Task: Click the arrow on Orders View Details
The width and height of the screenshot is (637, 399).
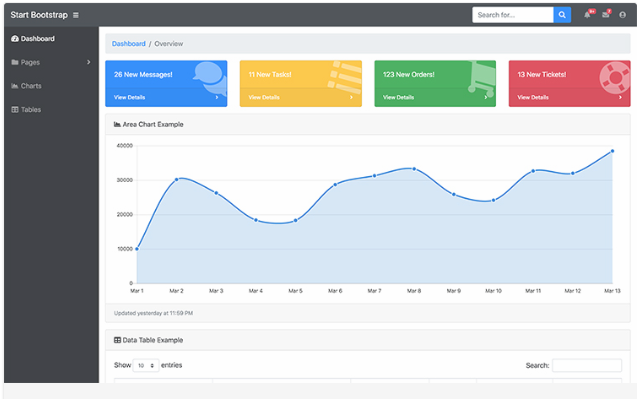Action: tap(486, 98)
